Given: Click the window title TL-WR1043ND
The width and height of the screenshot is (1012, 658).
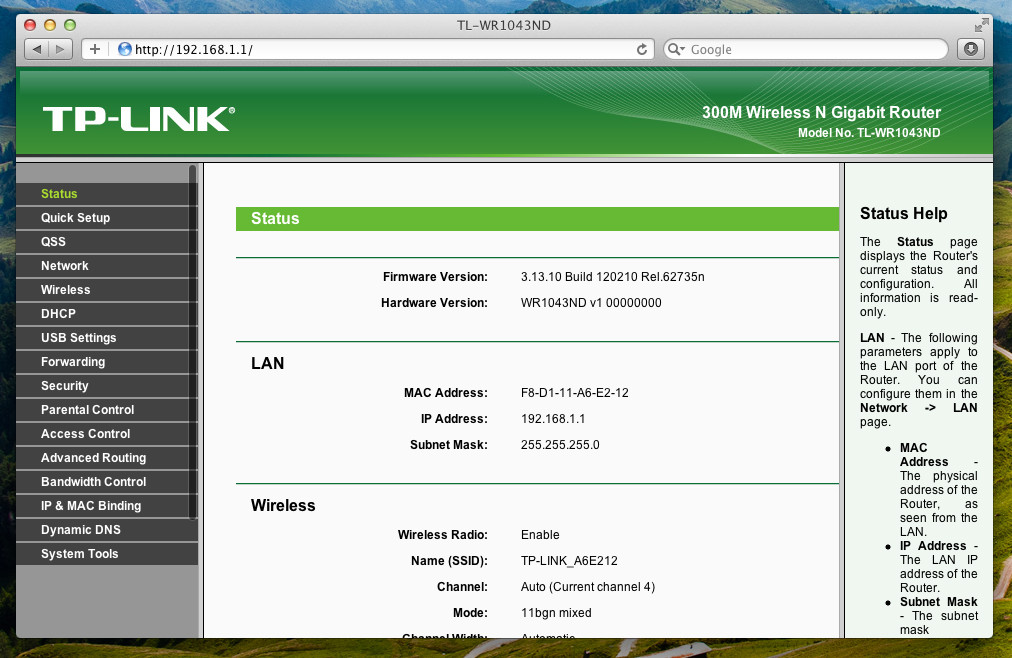Looking at the screenshot, I should point(504,25).
